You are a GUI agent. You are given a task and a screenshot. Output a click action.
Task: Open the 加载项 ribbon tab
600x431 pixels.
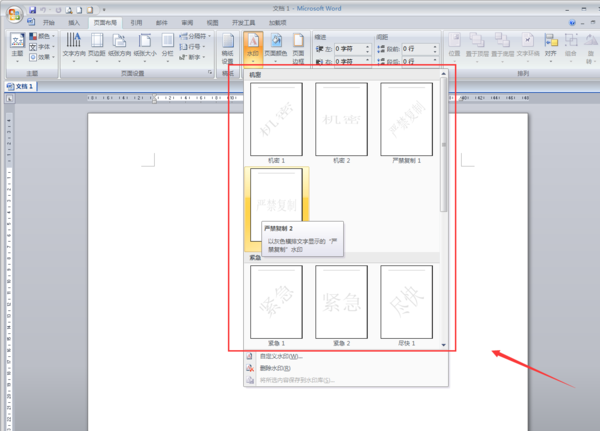(277, 23)
